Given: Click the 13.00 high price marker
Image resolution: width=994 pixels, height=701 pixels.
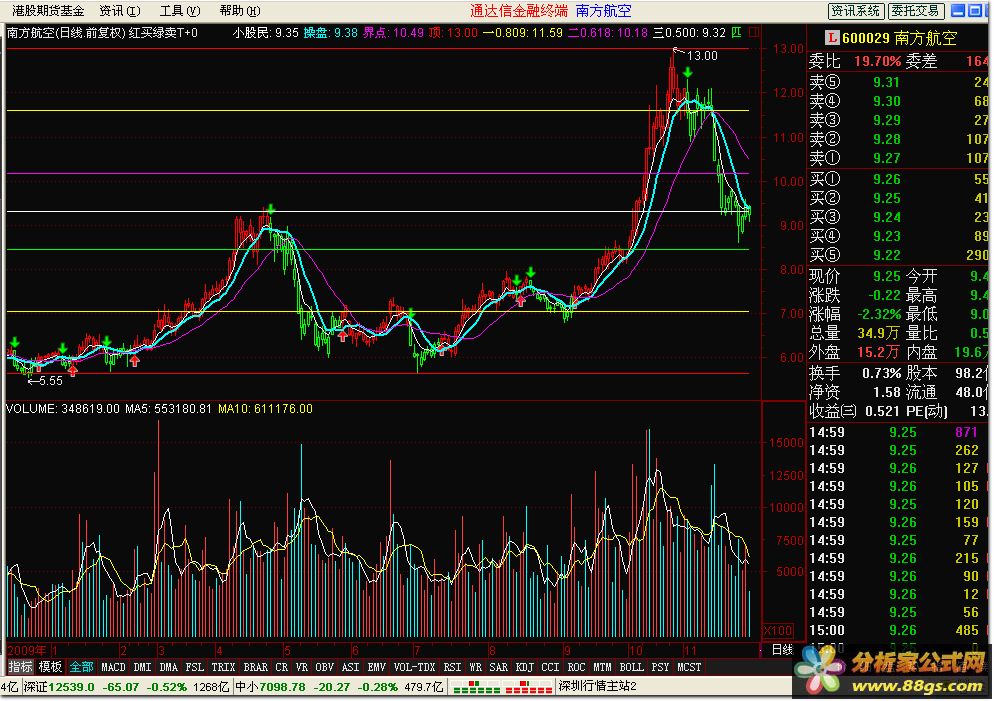Looking at the screenshot, I should 702,56.
